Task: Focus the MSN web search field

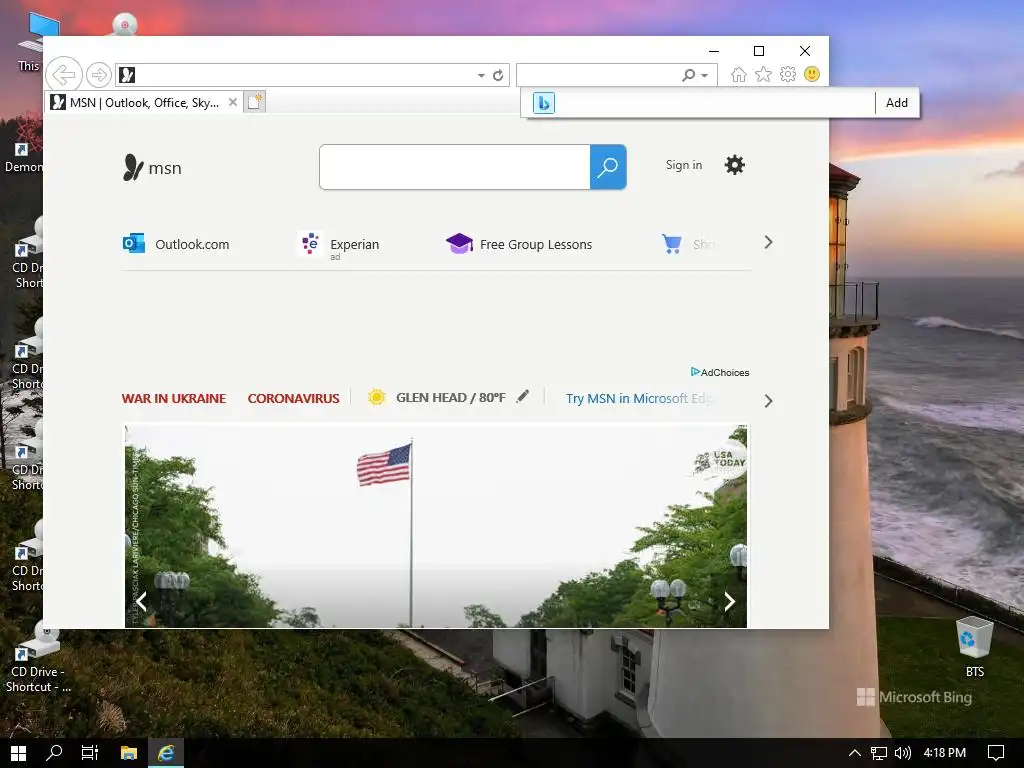Action: click(455, 167)
